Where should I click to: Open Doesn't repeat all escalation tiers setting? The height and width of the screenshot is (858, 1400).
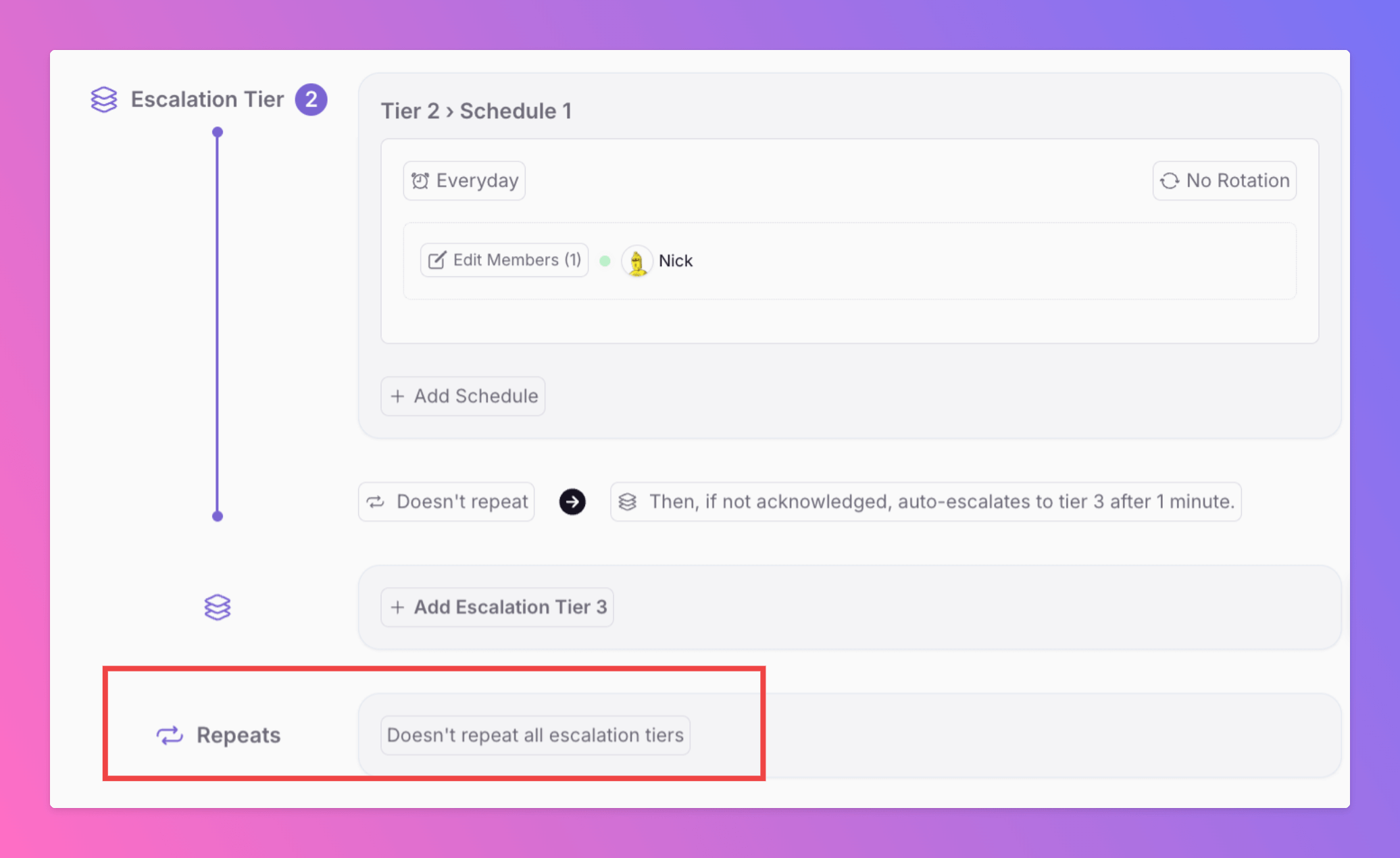535,735
